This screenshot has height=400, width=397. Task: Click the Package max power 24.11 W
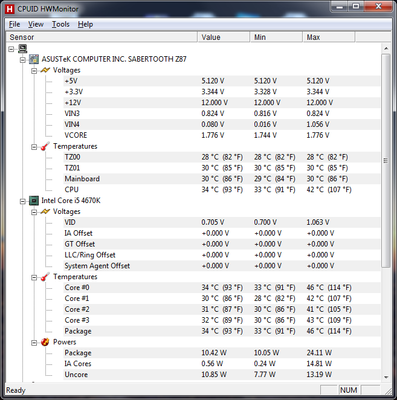coord(319,353)
